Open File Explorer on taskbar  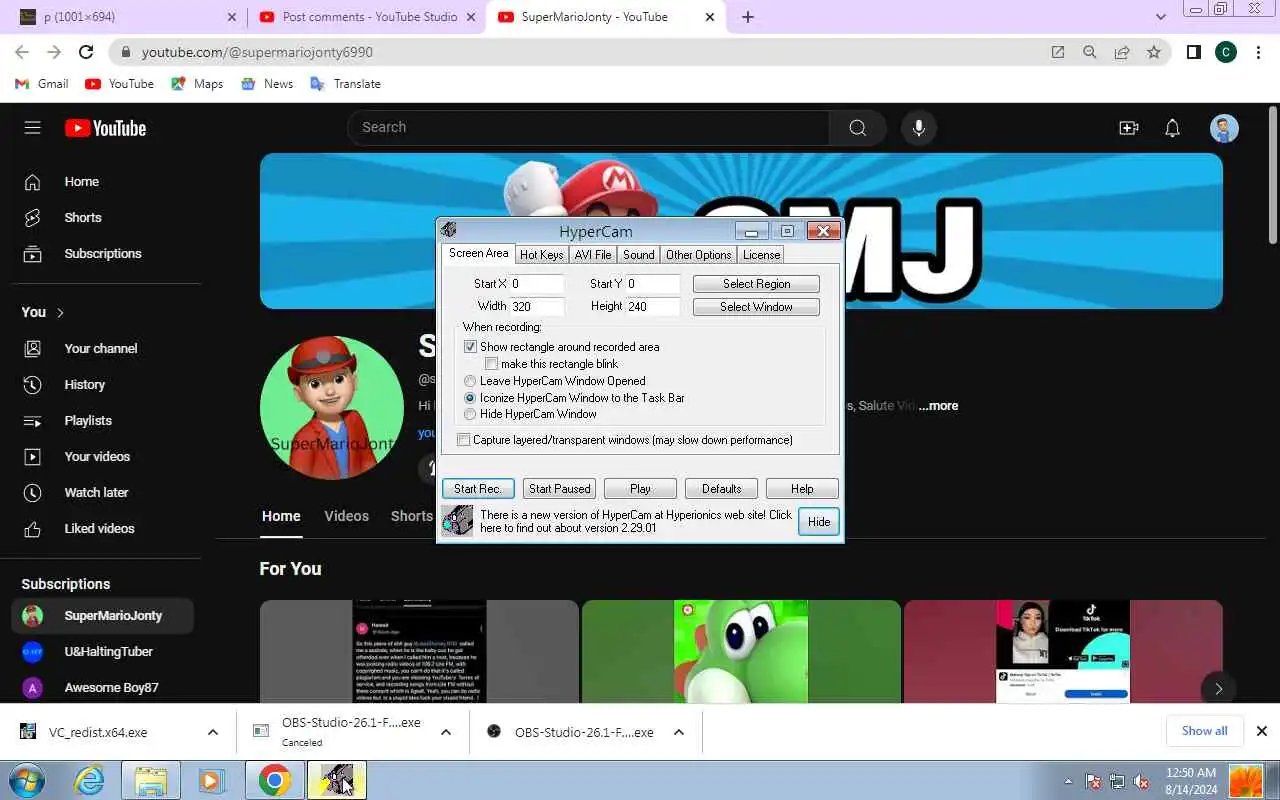pyautogui.click(x=151, y=780)
